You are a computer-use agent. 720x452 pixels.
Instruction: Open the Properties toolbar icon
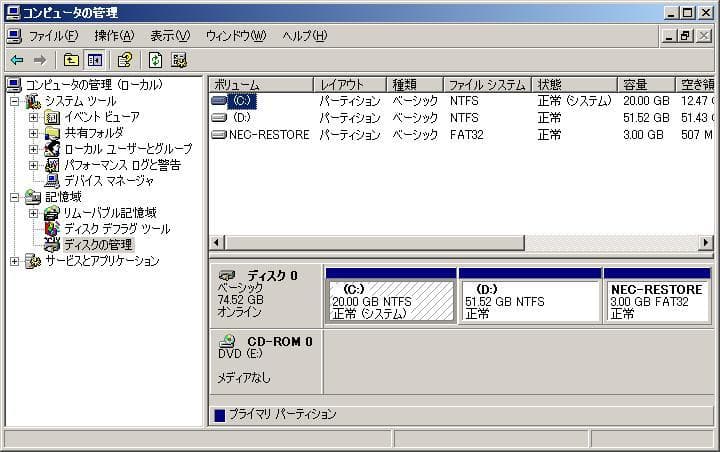pyautogui.click(x=125, y=60)
